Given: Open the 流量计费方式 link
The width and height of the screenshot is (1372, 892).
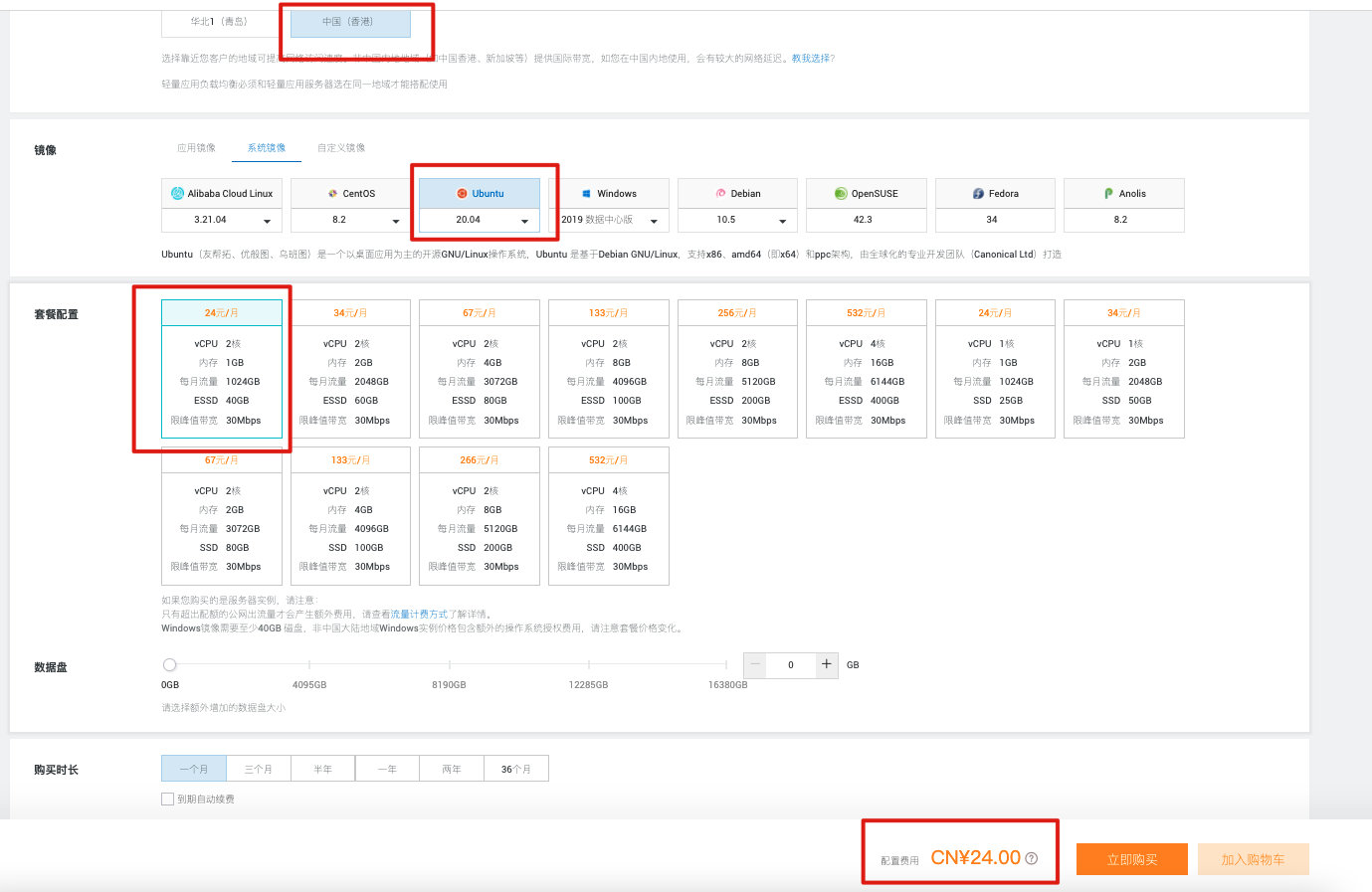Looking at the screenshot, I should [419, 615].
